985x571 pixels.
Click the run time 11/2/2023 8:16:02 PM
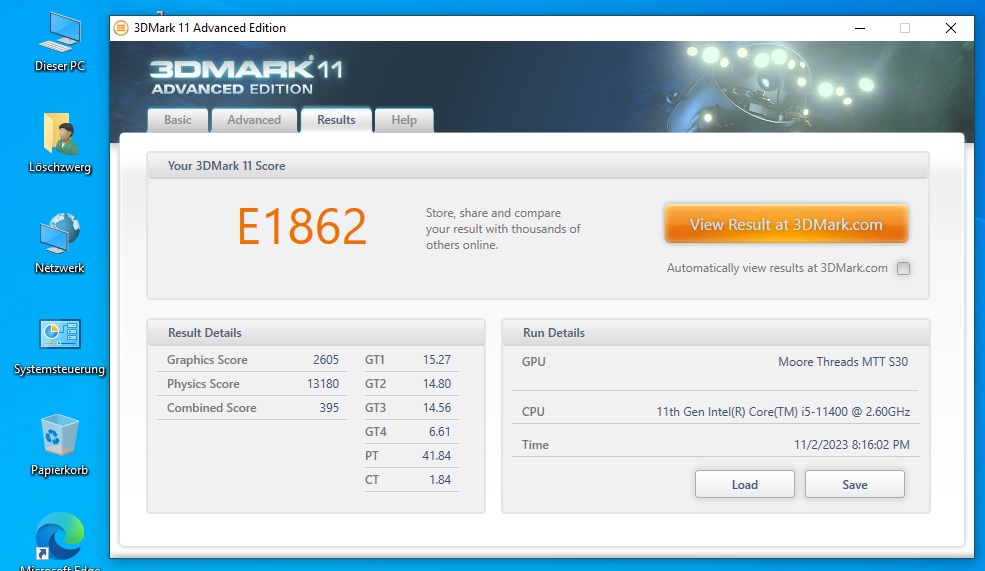(852, 445)
